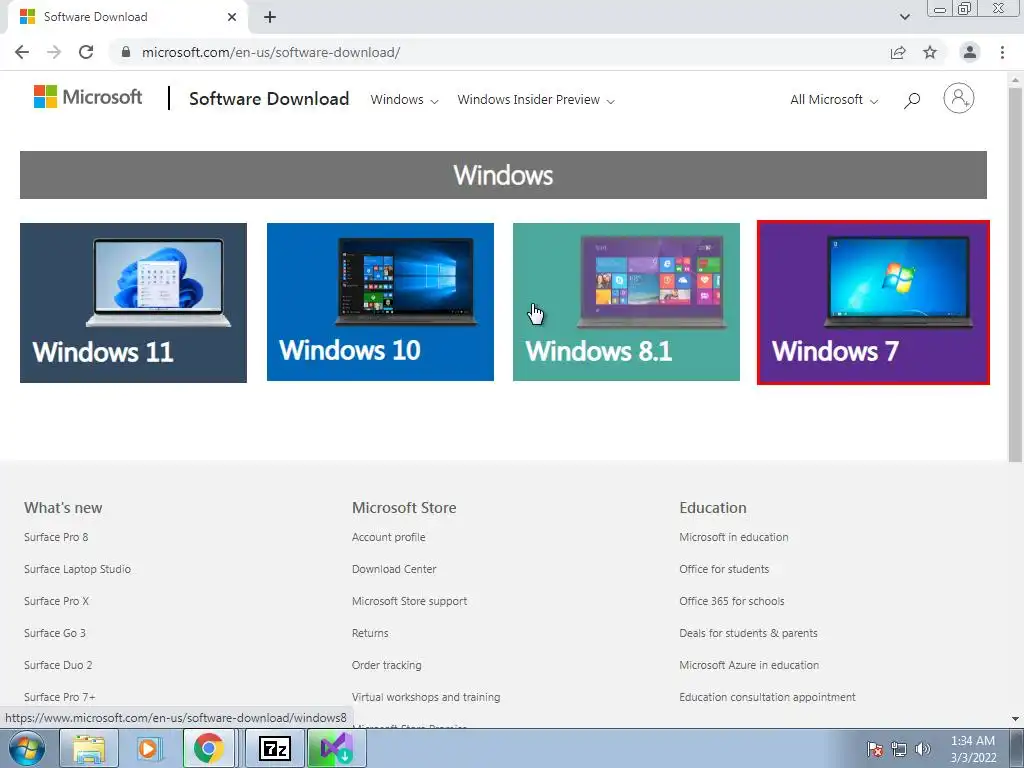The image size is (1024, 768).
Task: Launch Windows Media Player from taskbar
Action: coord(149,748)
